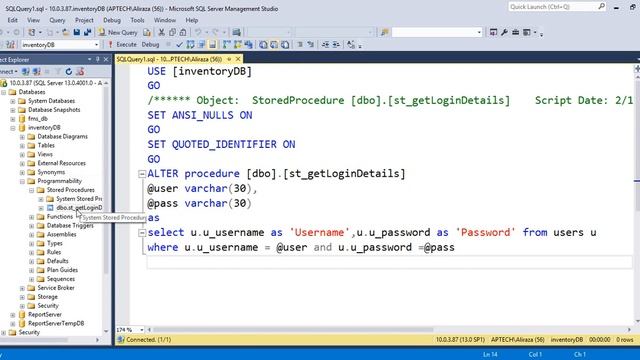Screen dimensions: 640x360
Task: Click the Change Connection icon left of database list
Action: pyautogui.click(x=10, y=44)
